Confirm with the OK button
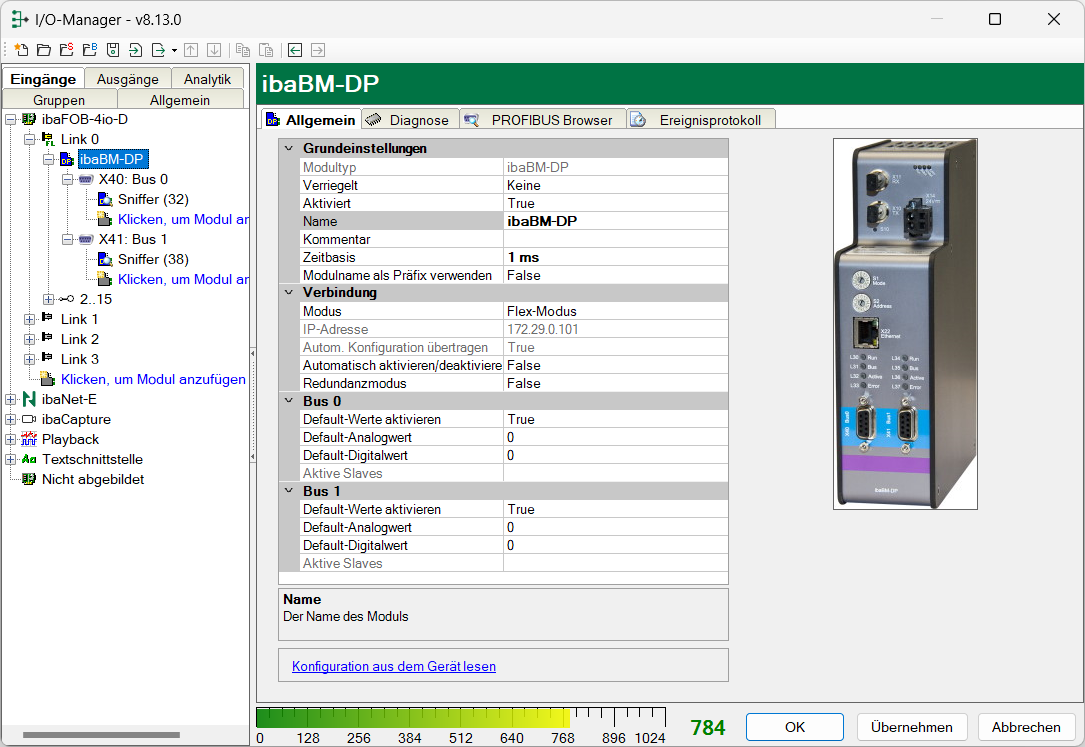 [794, 727]
